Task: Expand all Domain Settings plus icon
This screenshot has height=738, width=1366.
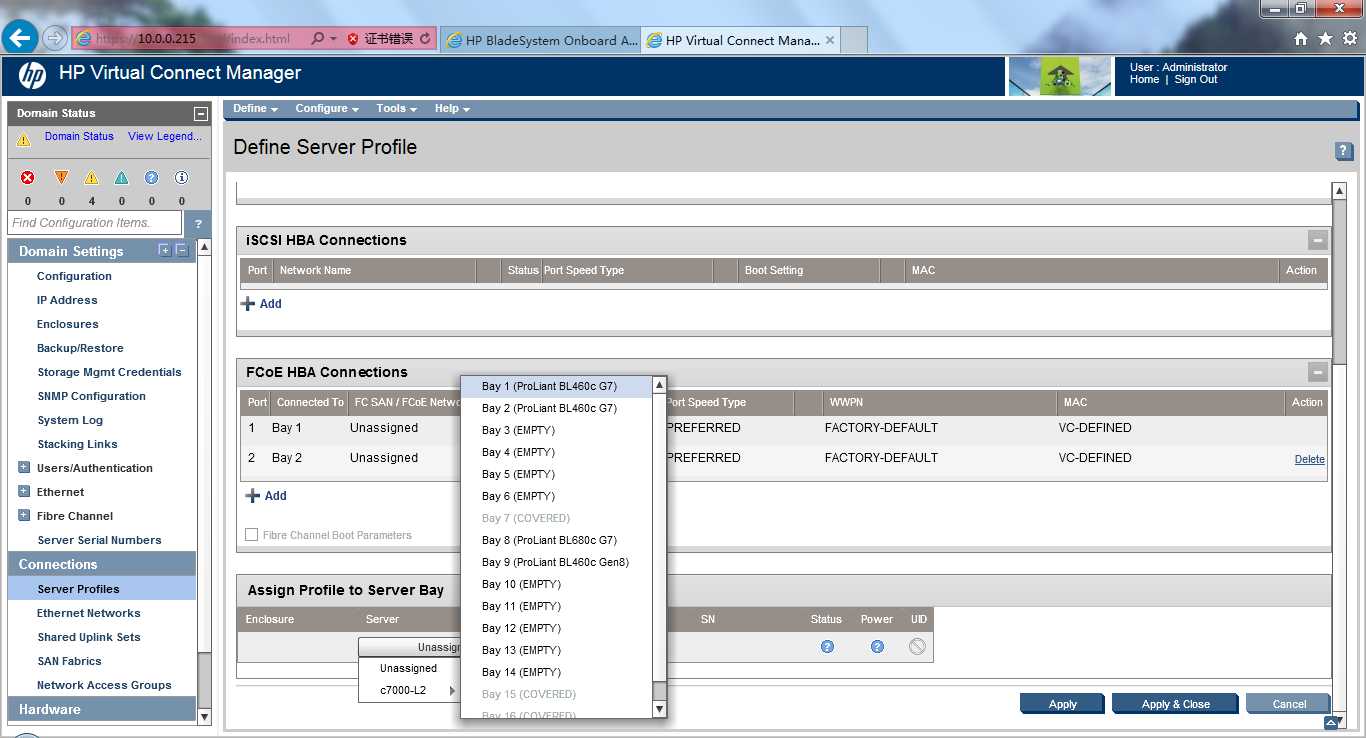Action: coord(165,250)
